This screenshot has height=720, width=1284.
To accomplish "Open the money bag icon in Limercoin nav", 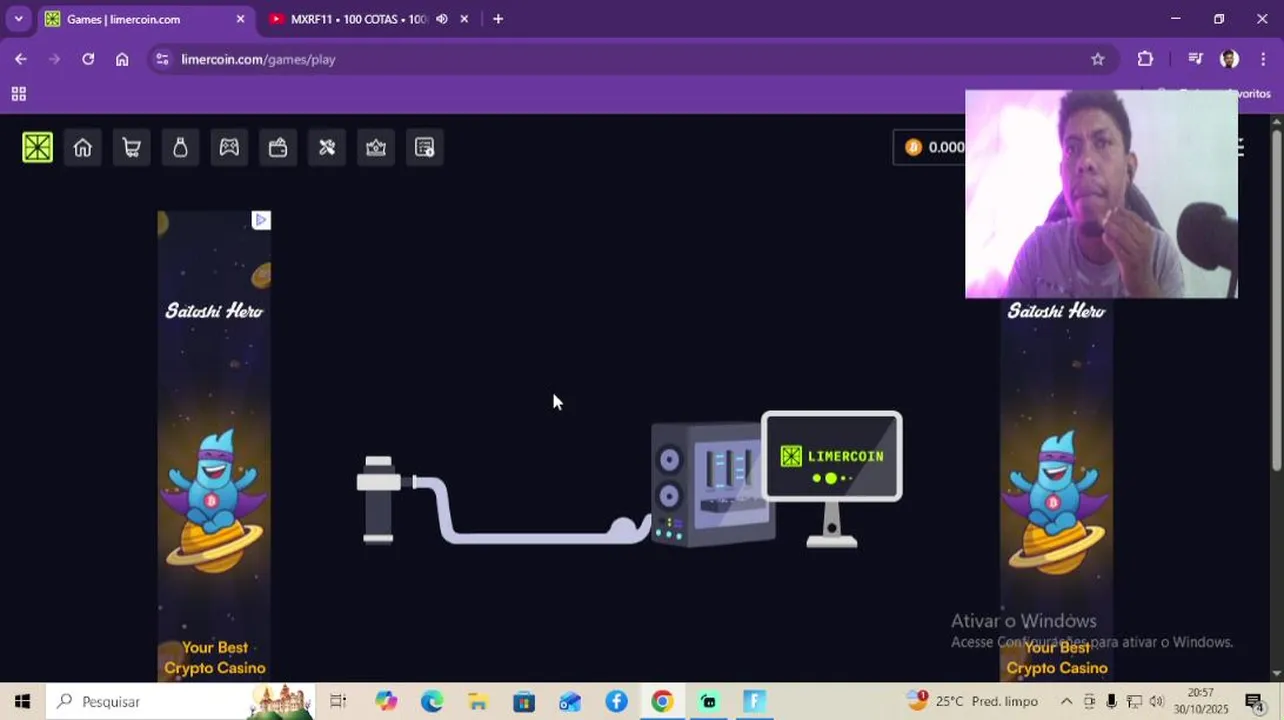I will [x=180, y=148].
